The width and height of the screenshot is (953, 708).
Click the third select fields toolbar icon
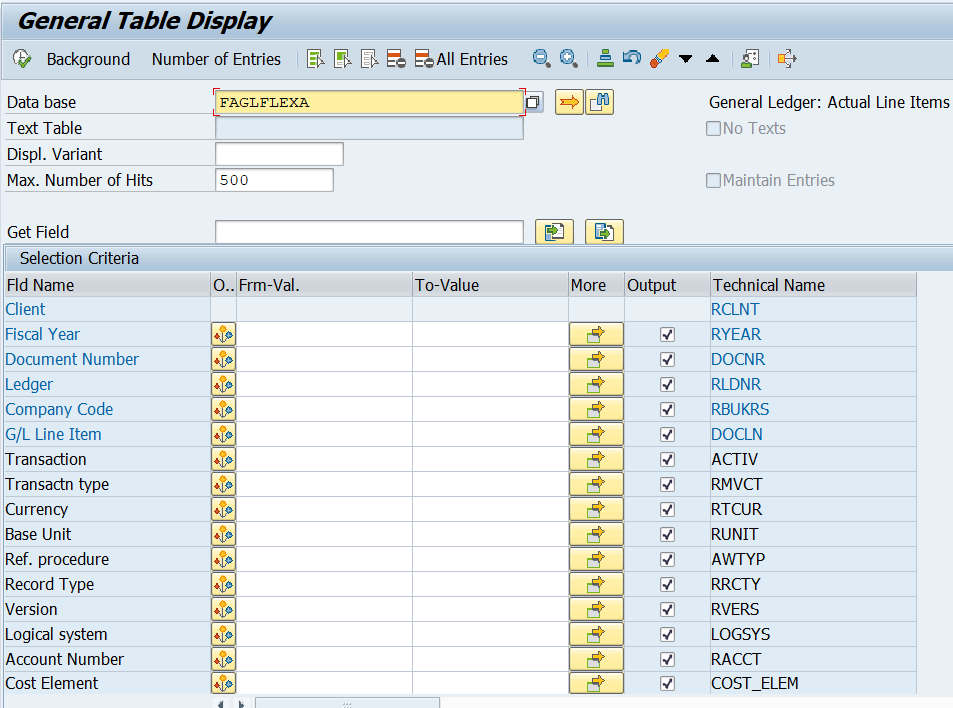coord(369,59)
